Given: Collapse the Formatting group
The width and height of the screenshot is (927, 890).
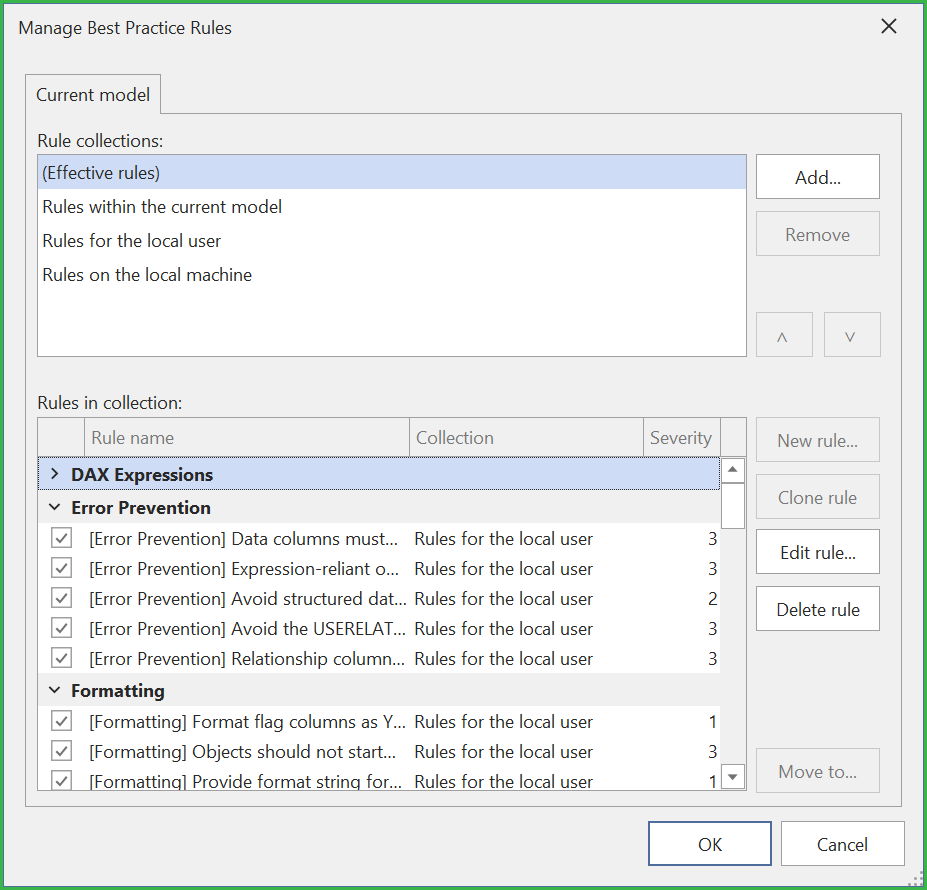Looking at the screenshot, I should tap(53, 690).
